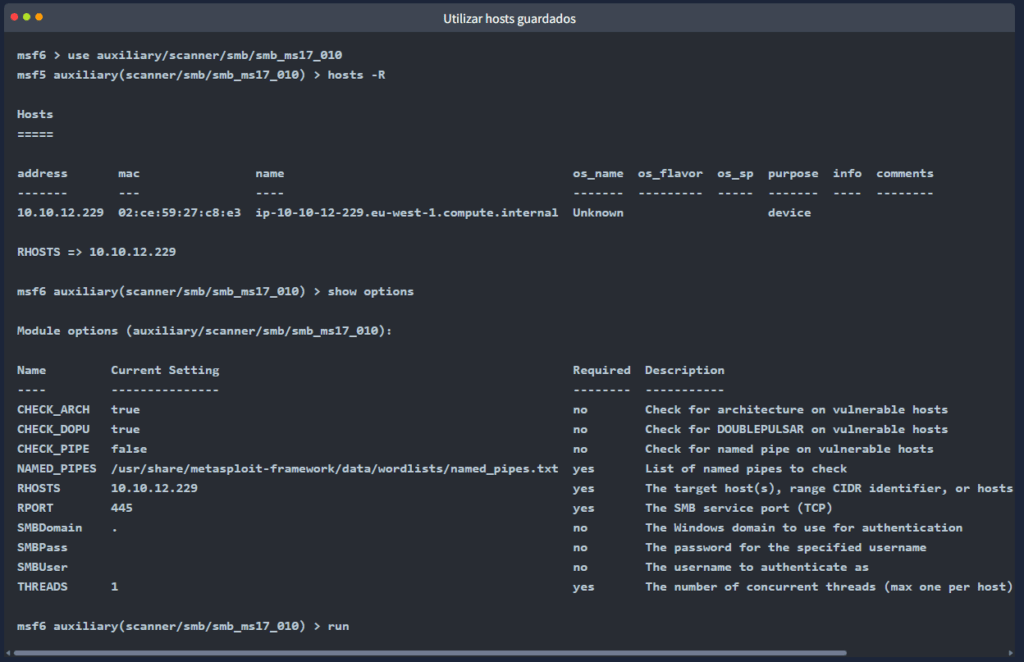Click 'The SMB service port (TCP)' description

pyautogui.click(x=739, y=508)
